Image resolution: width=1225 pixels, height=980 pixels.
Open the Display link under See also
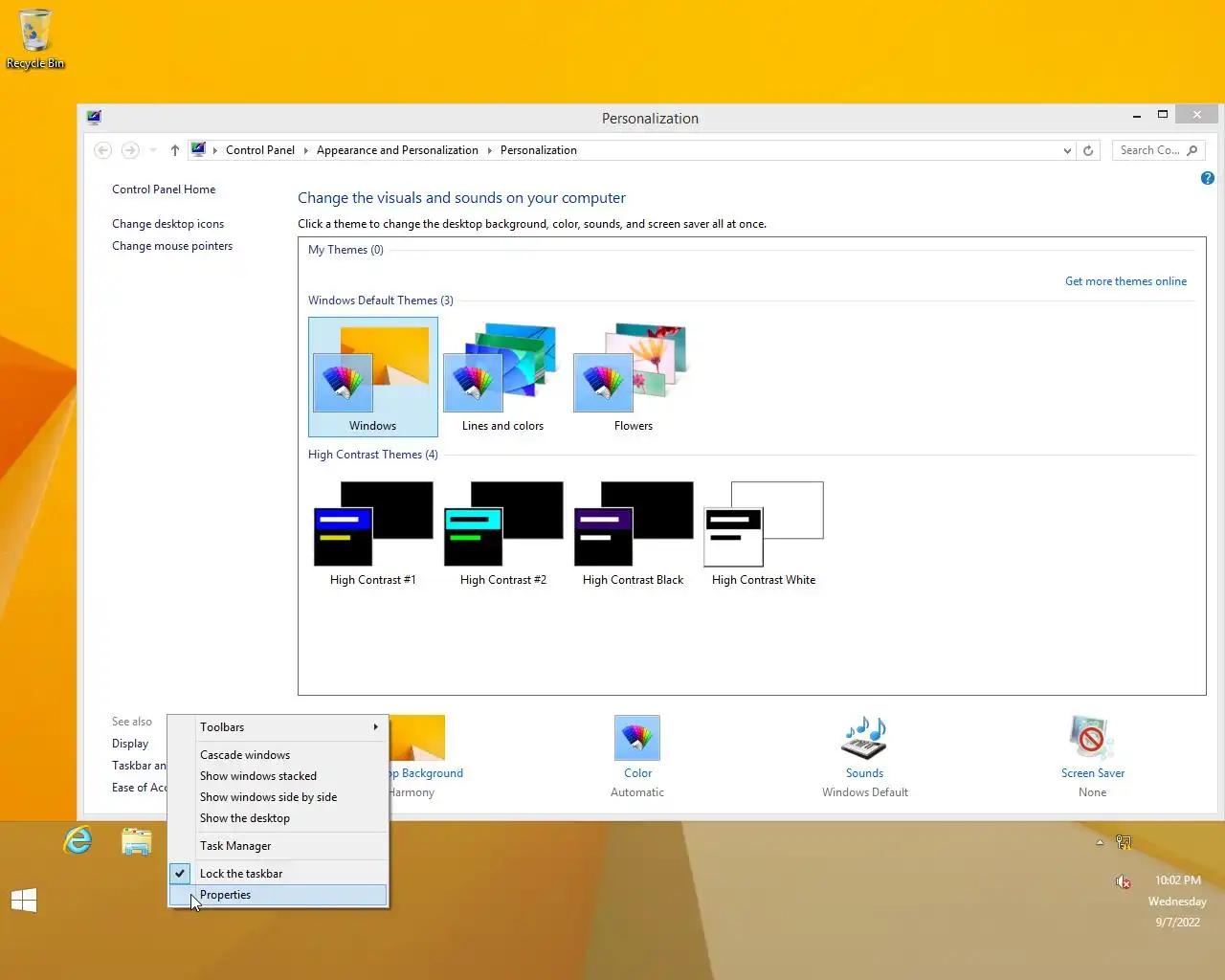tap(130, 744)
